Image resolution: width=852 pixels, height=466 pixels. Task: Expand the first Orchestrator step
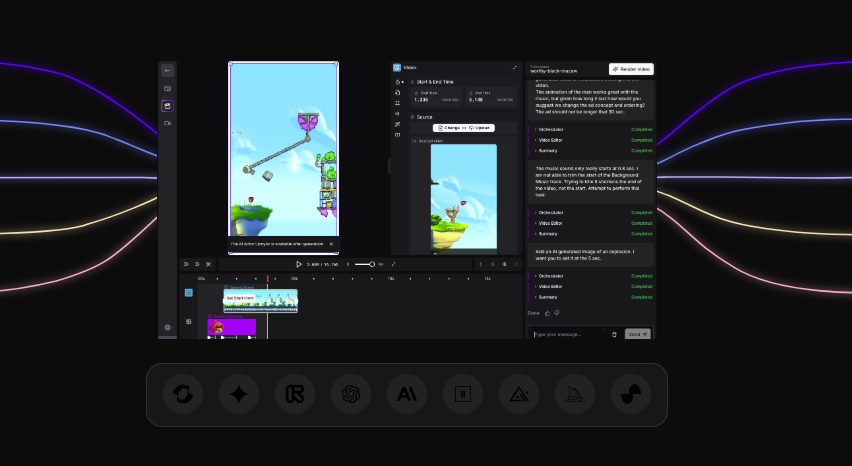[550, 129]
